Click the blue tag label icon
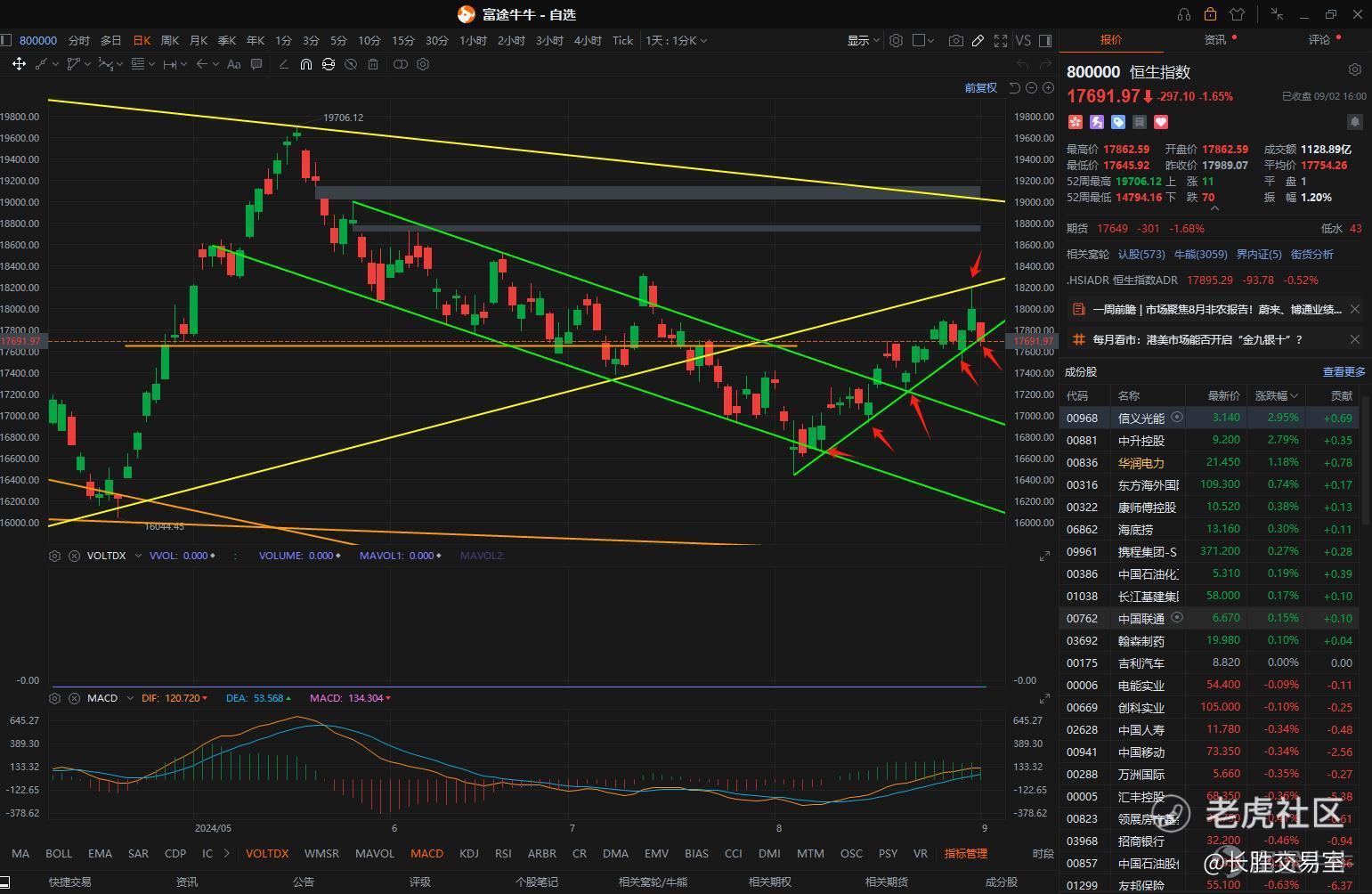Screen dimensions: 1372x894 click(x=1118, y=122)
